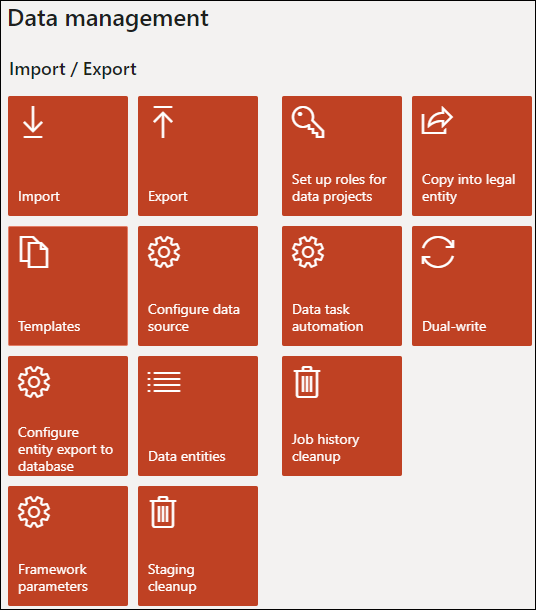Open the Set up roles for data projects tile
536x610 pixels.
[x=342, y=156]
